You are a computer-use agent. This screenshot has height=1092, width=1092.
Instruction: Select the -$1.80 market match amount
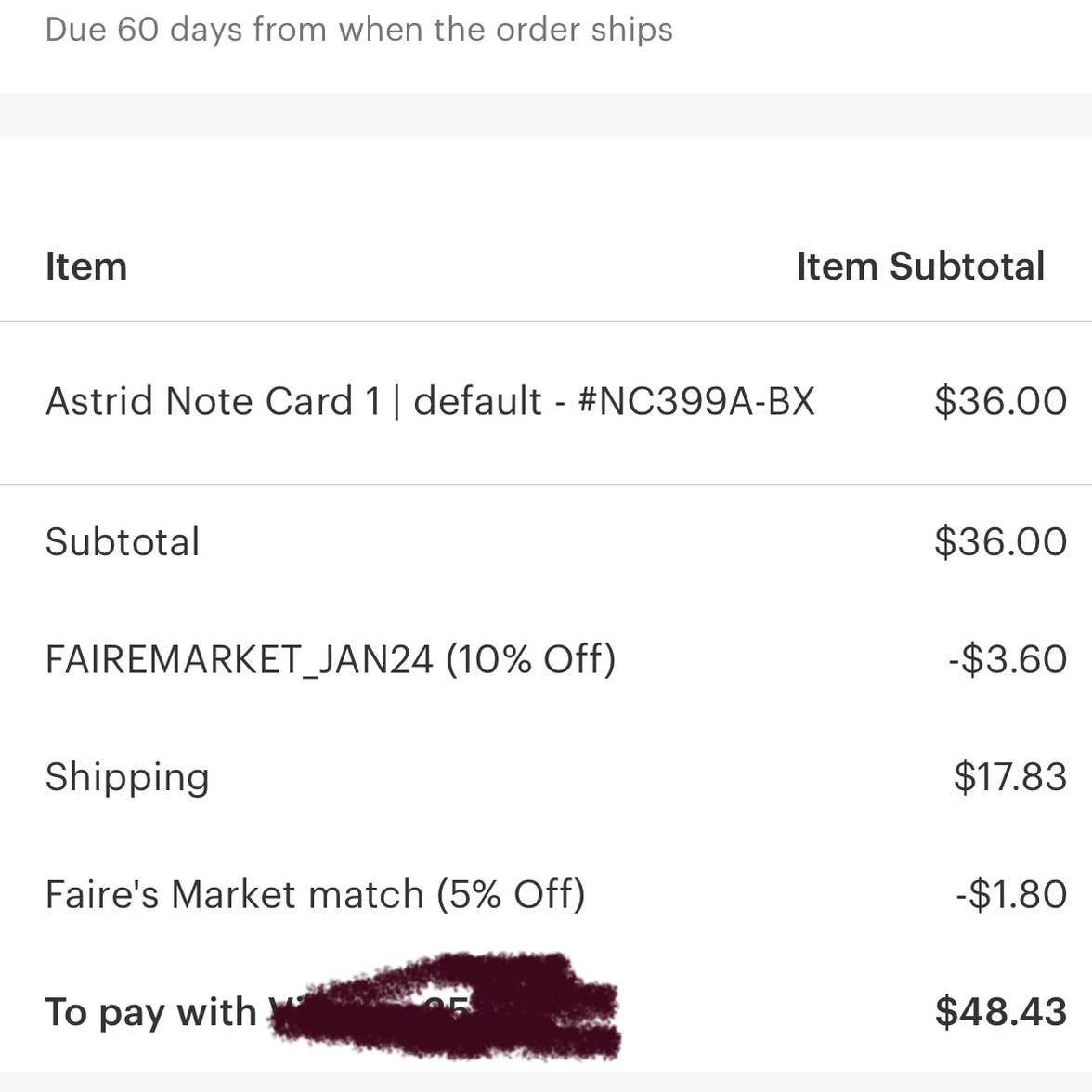tap(1011, 895)
